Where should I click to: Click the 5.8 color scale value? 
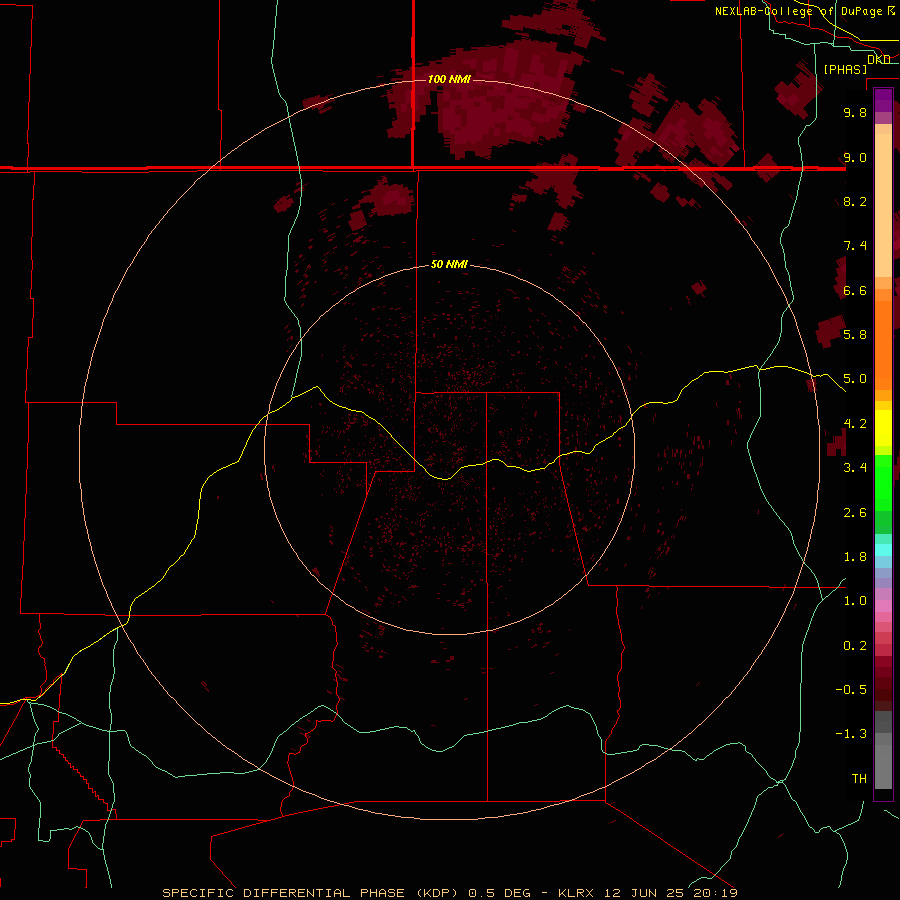point(855,334)
